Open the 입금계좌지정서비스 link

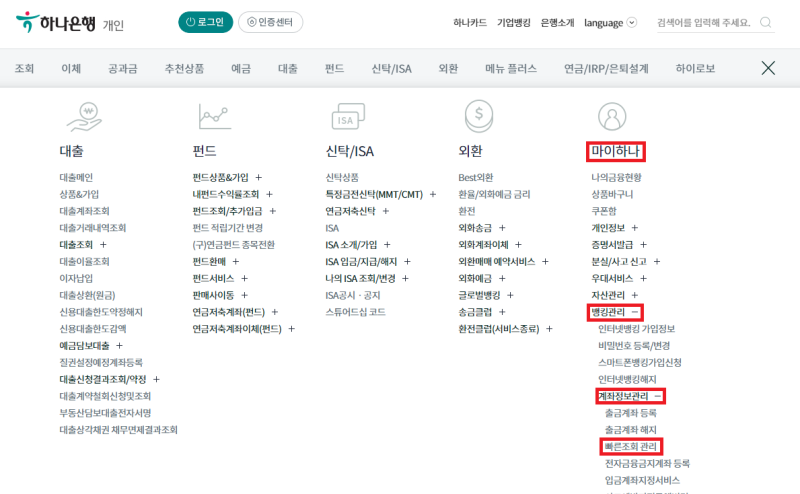click(x=642, y=480)
